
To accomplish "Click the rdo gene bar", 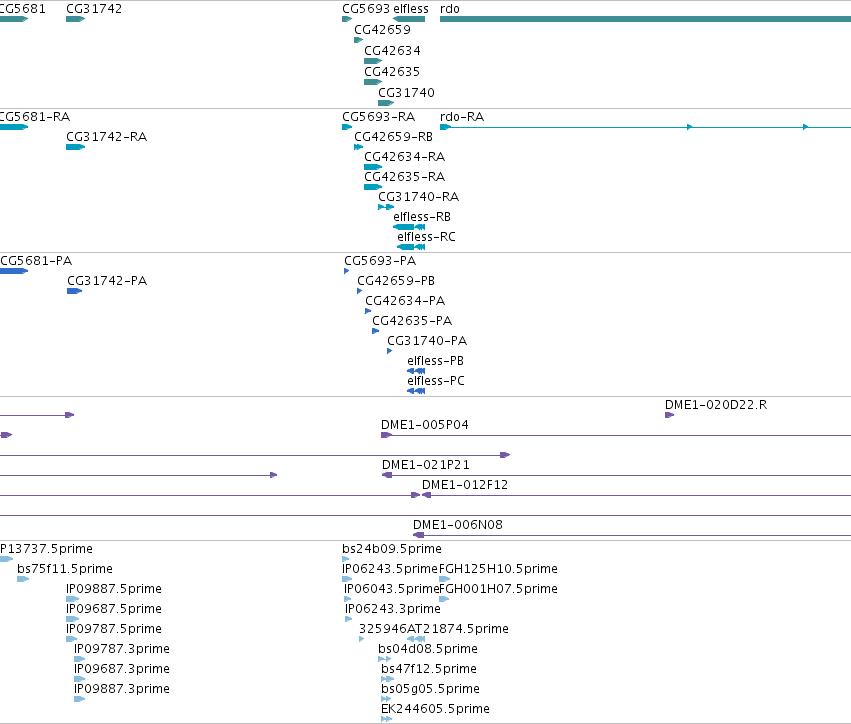I will coord(645,19).
